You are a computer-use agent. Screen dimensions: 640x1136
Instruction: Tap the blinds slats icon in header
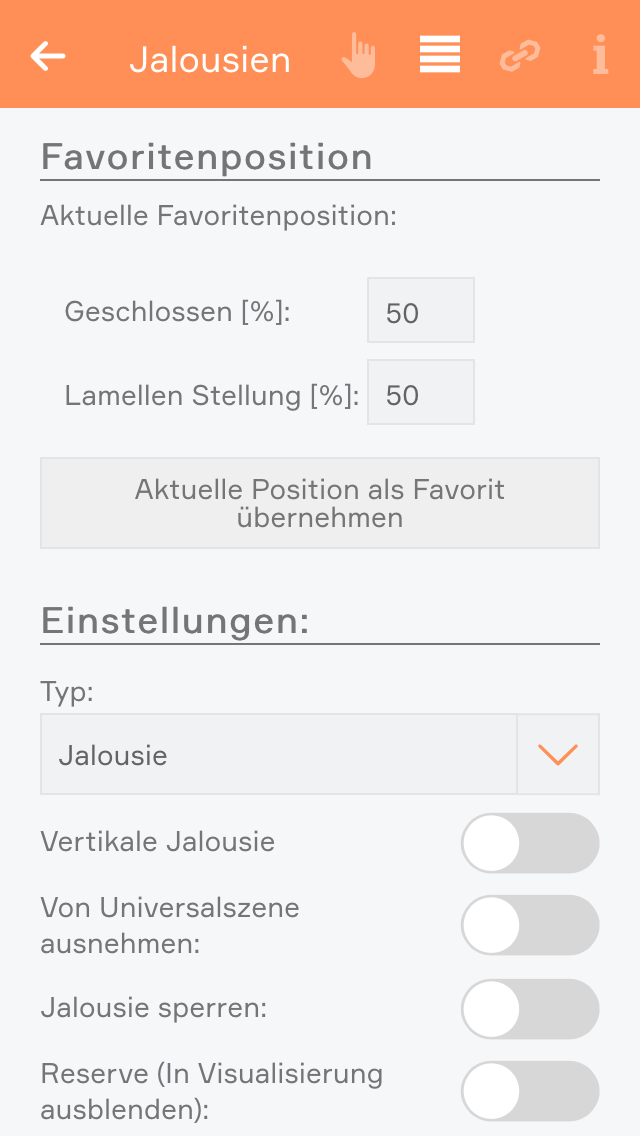point(439,55)
